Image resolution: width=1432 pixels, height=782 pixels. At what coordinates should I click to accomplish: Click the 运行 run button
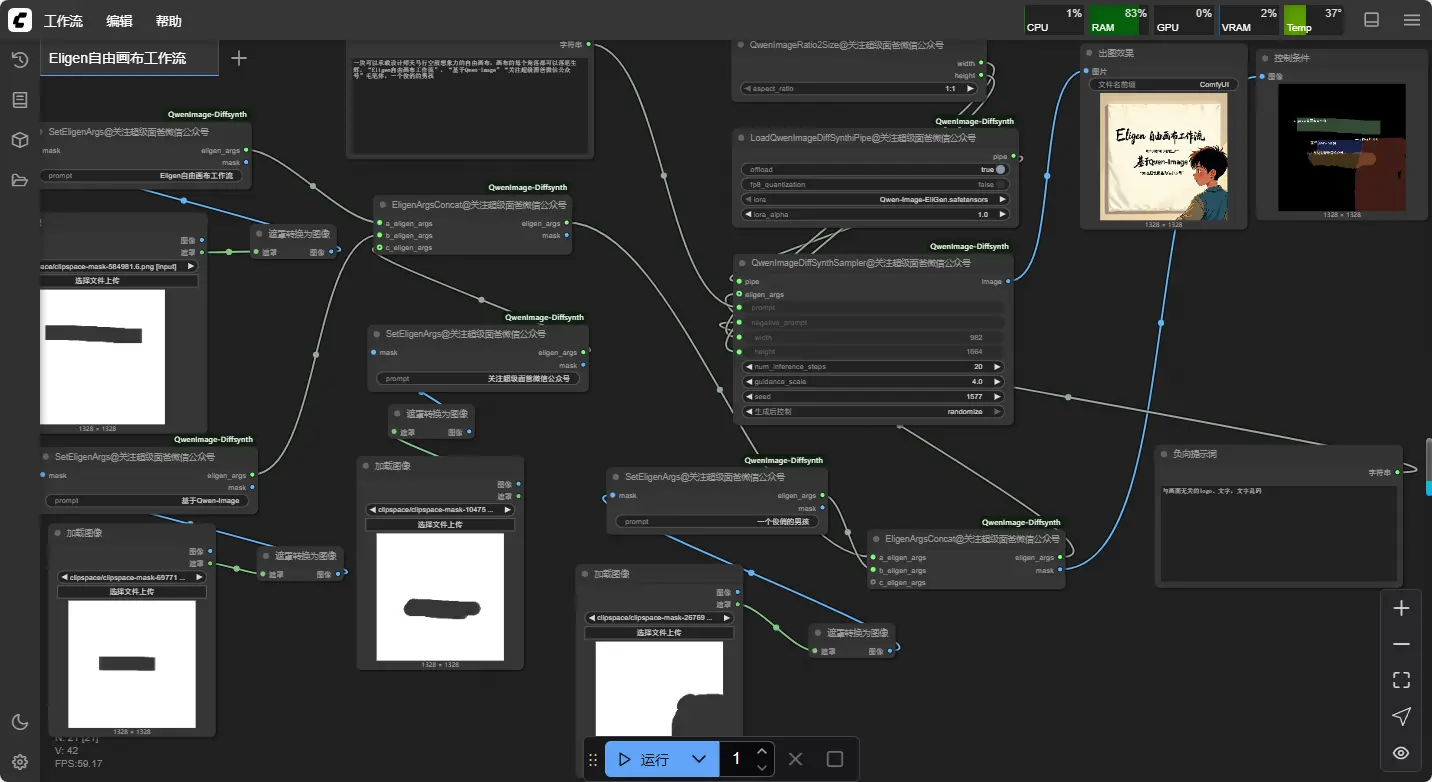pos(644,760)
